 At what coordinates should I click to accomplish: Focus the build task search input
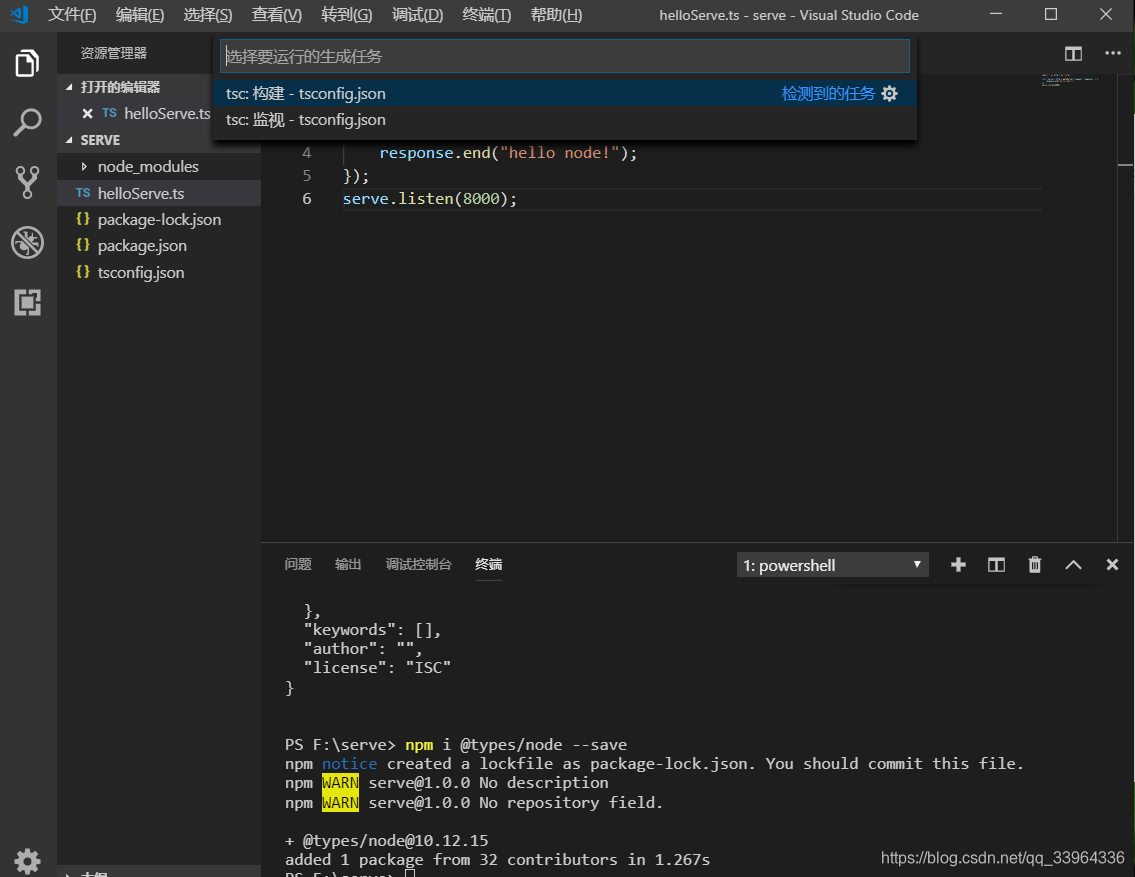(565, 56)
